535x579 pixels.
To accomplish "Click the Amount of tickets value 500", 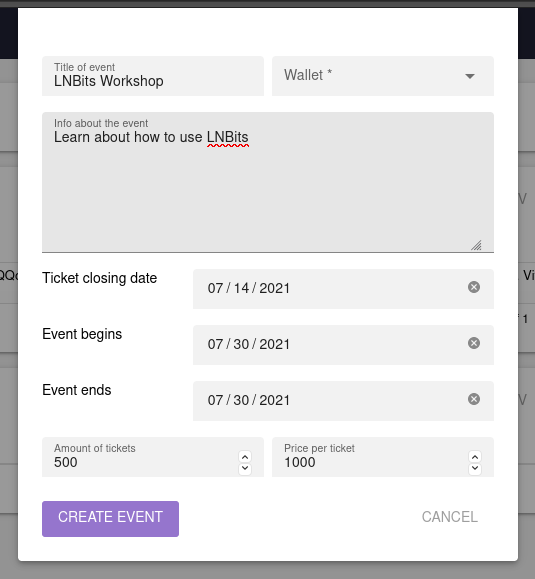I will pyautogui.click(x=66, y=462).
